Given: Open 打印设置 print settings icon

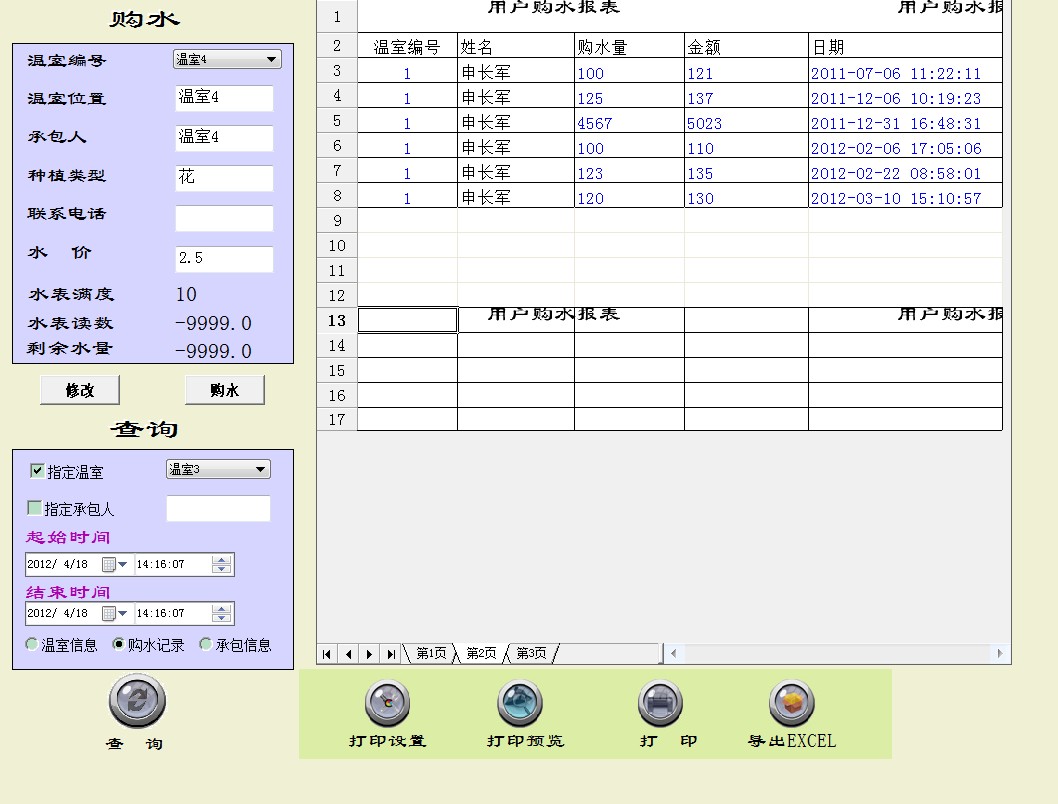Looking at the screenshot, I should pos(387,703).
